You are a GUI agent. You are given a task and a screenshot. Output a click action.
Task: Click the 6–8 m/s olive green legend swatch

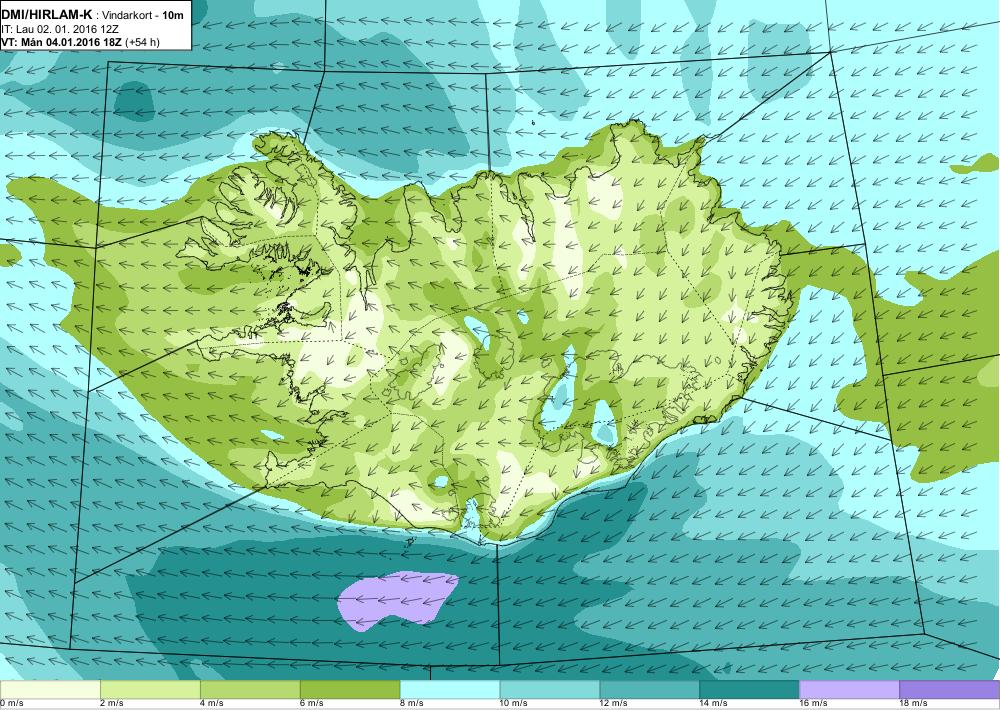coord(350,689)
